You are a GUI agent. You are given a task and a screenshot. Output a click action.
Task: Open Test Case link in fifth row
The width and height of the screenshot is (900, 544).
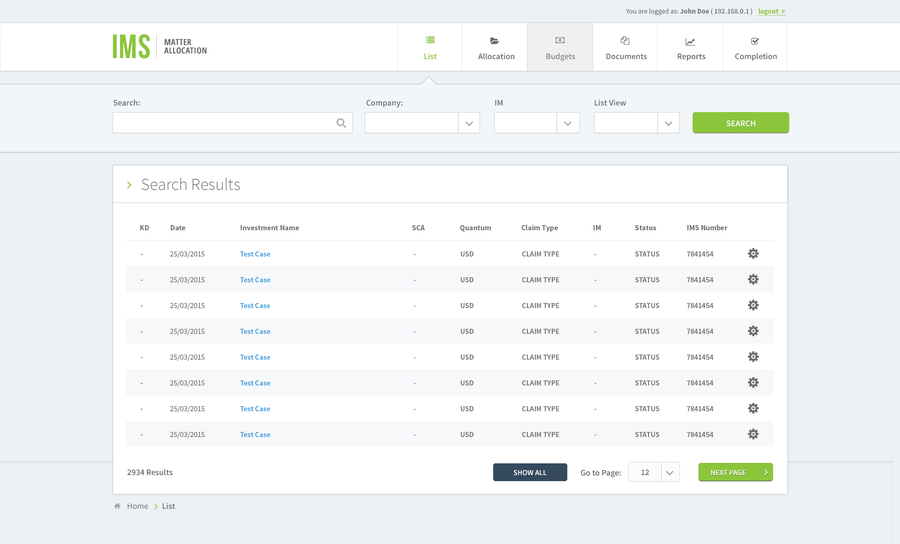pyautogui.click(x=255, y=357)
